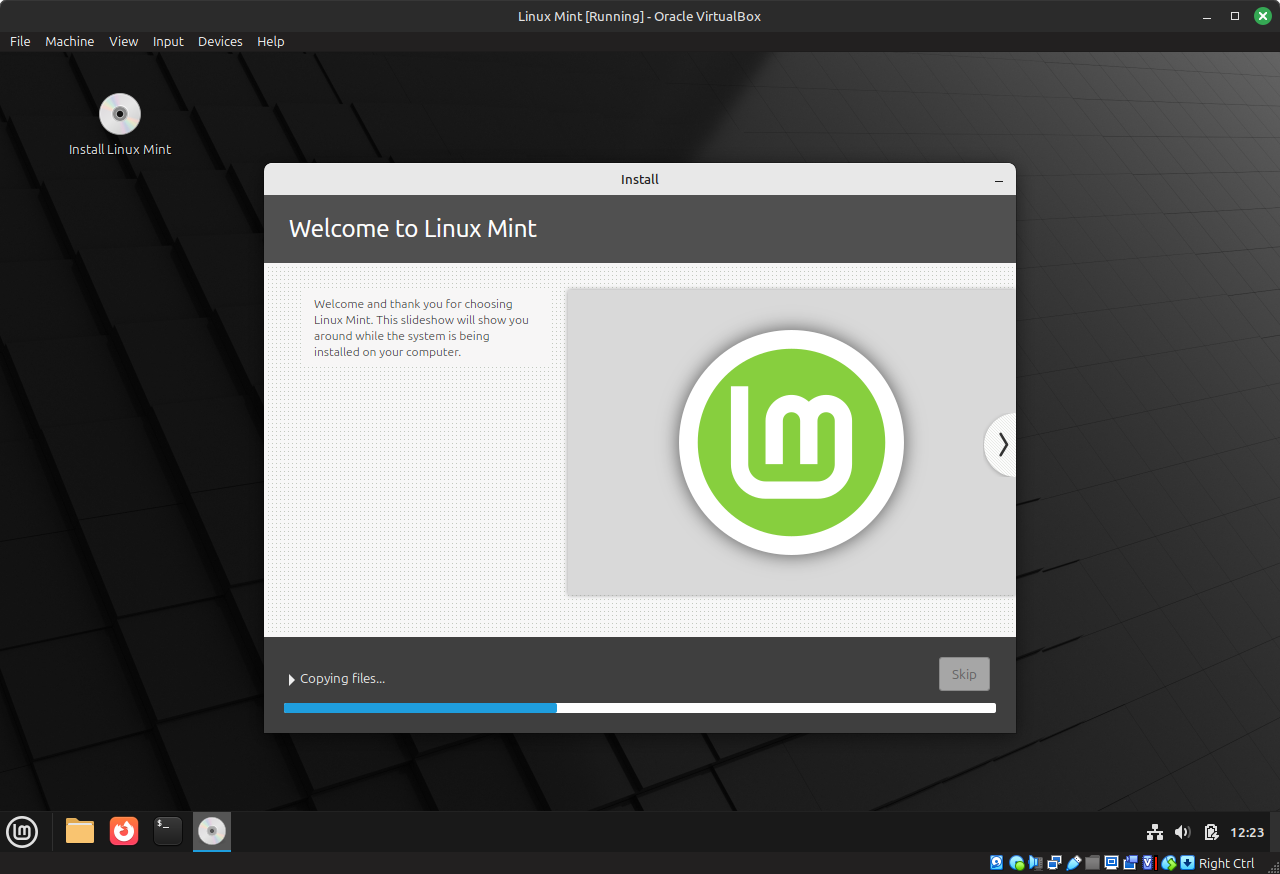Screen dimensions: 1280x874
Task: Open the Linux Mint start menu
Action: pyautogui.click(x=22, y=831)
